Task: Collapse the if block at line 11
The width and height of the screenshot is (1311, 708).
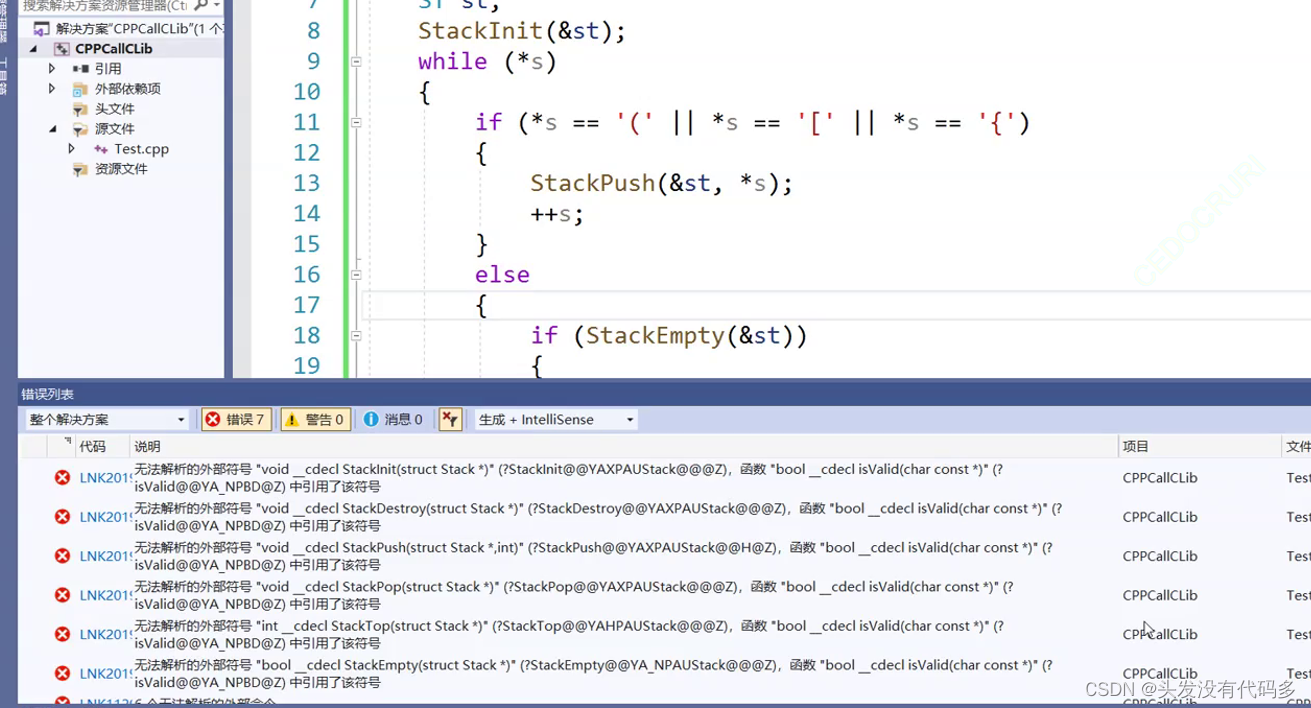Action: (x=356, y=123)
